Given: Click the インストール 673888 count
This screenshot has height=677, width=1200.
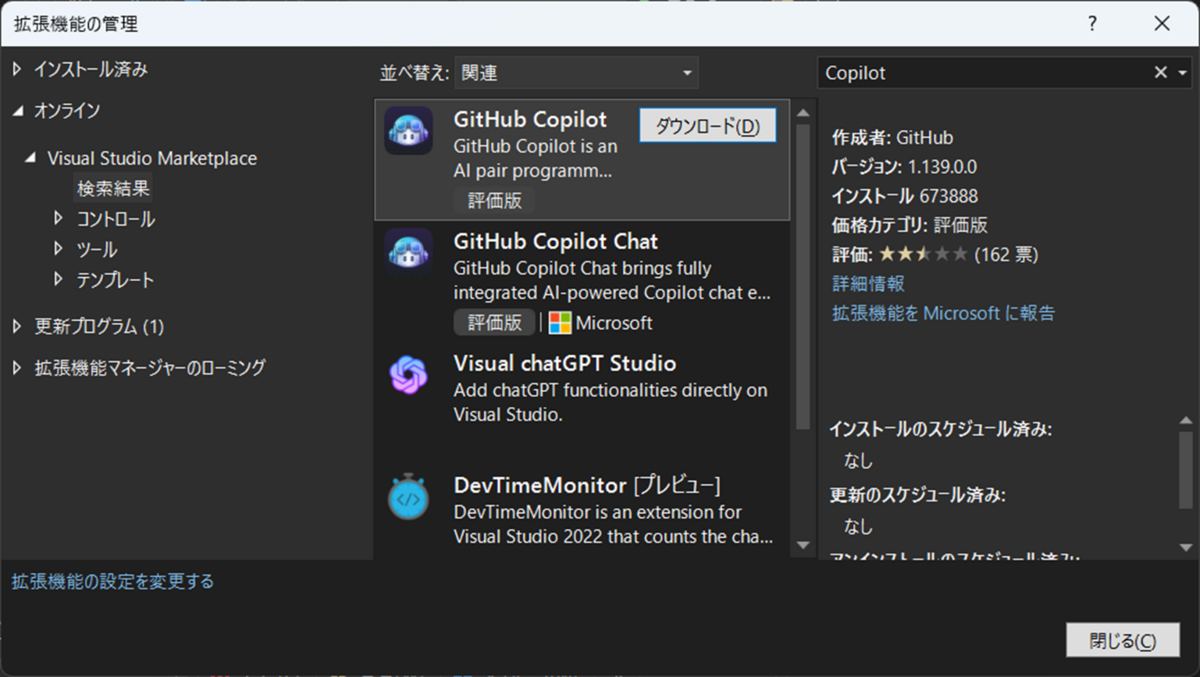Looking at the screenshot, I should (x=904, y=196).
